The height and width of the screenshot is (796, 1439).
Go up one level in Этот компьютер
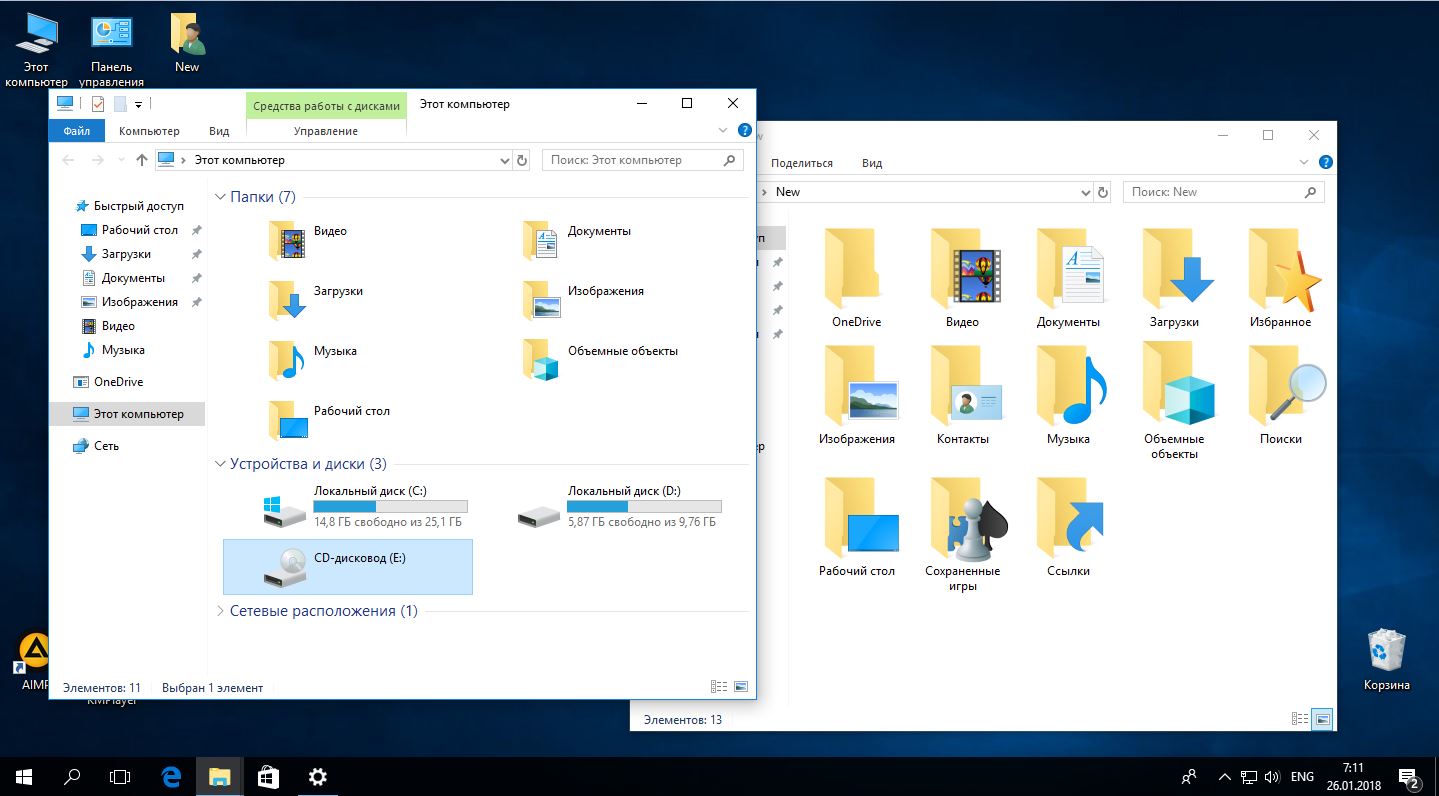point(142,160)
